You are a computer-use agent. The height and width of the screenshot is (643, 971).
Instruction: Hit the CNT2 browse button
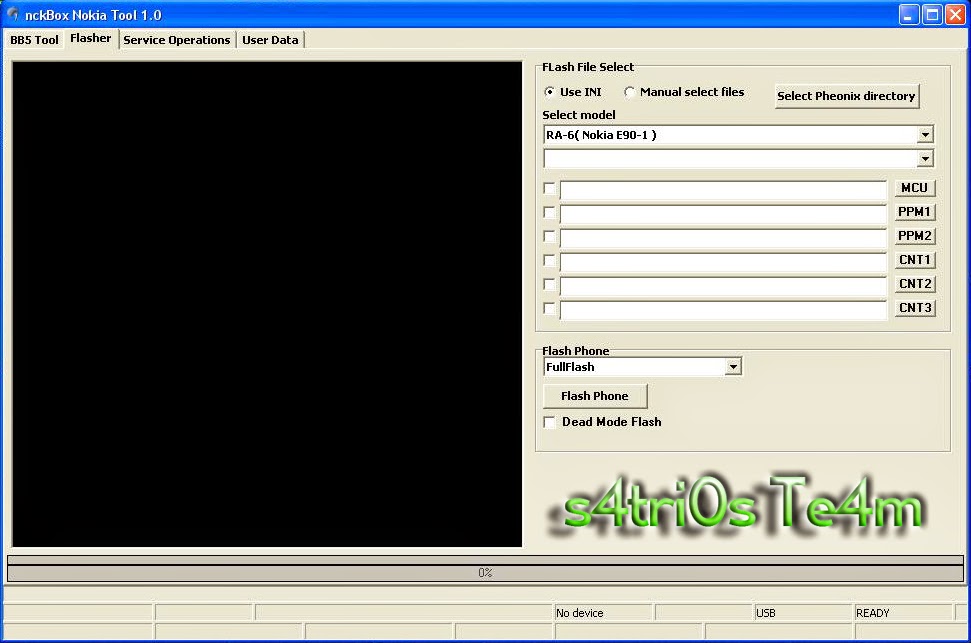tap(915, 284)
